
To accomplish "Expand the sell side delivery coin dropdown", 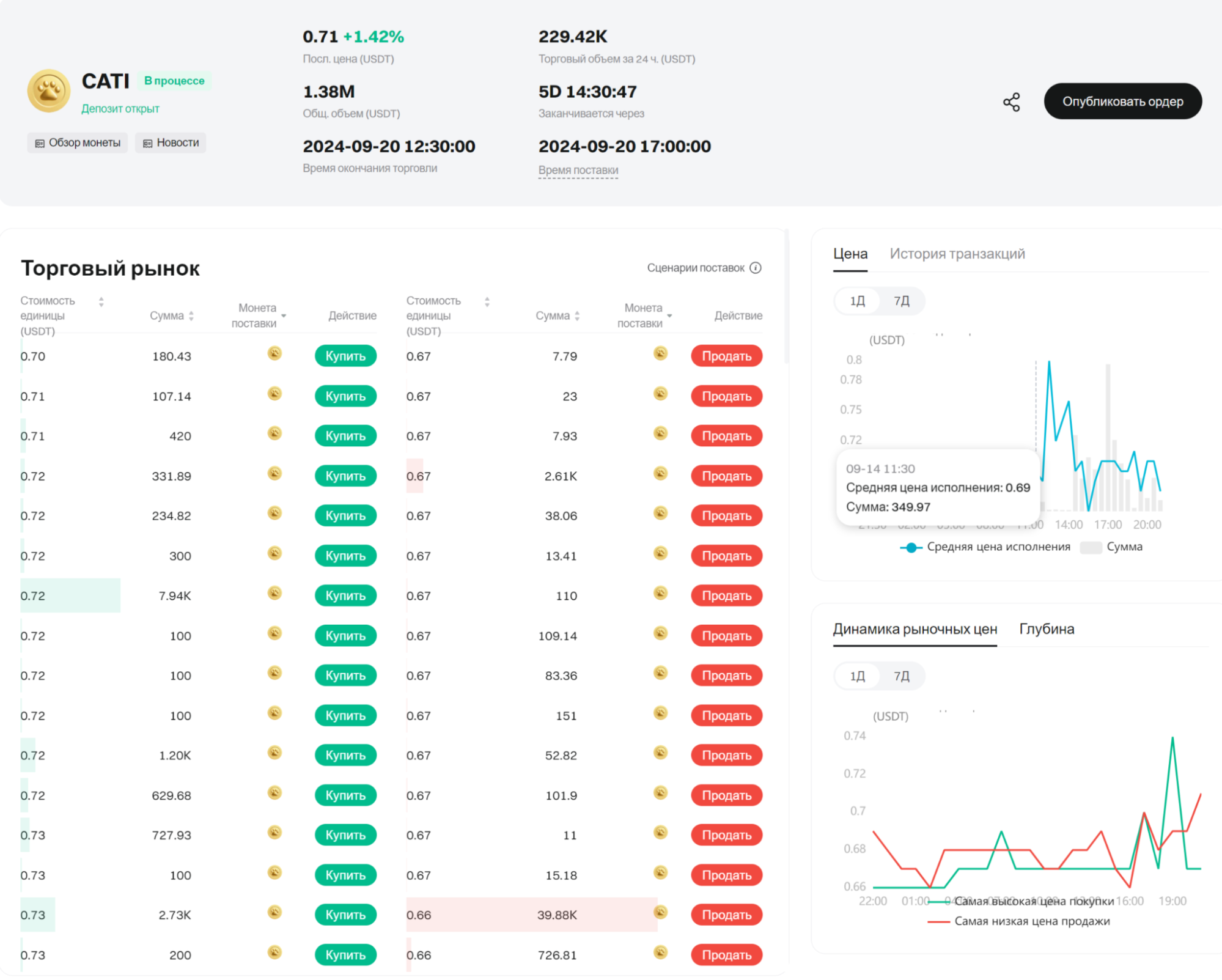I will coord(669,315).
